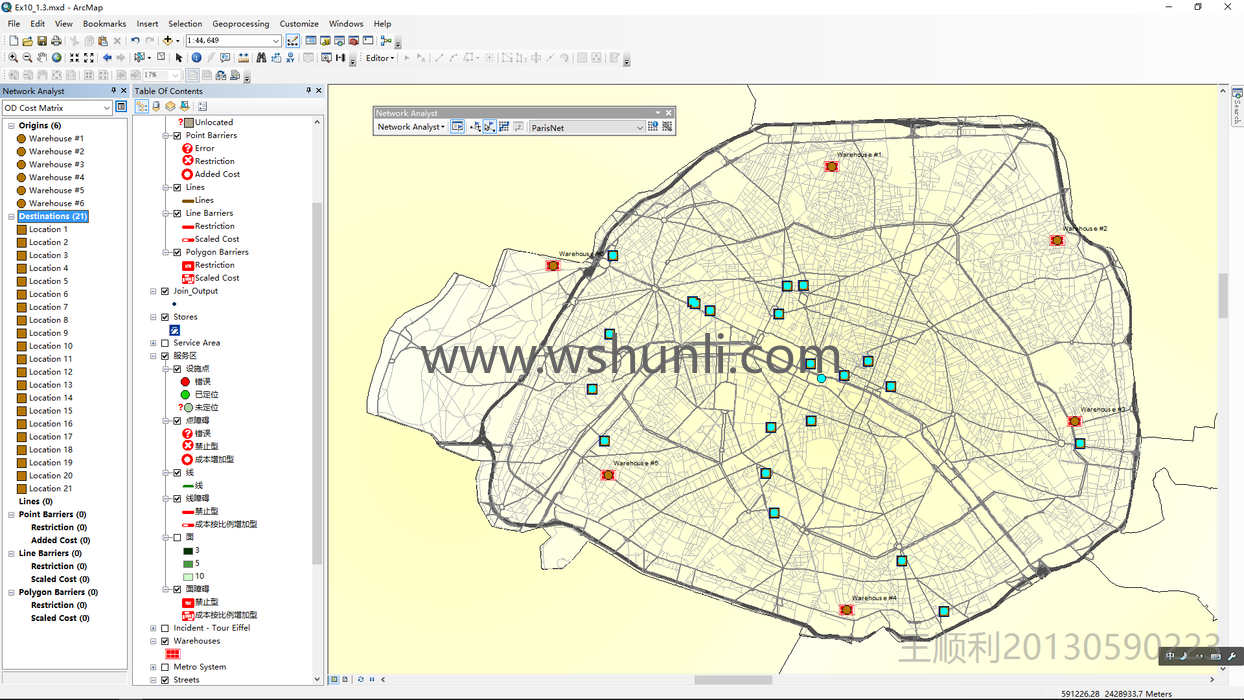Zoom to Full Extent globe icon

coord(56,58)
